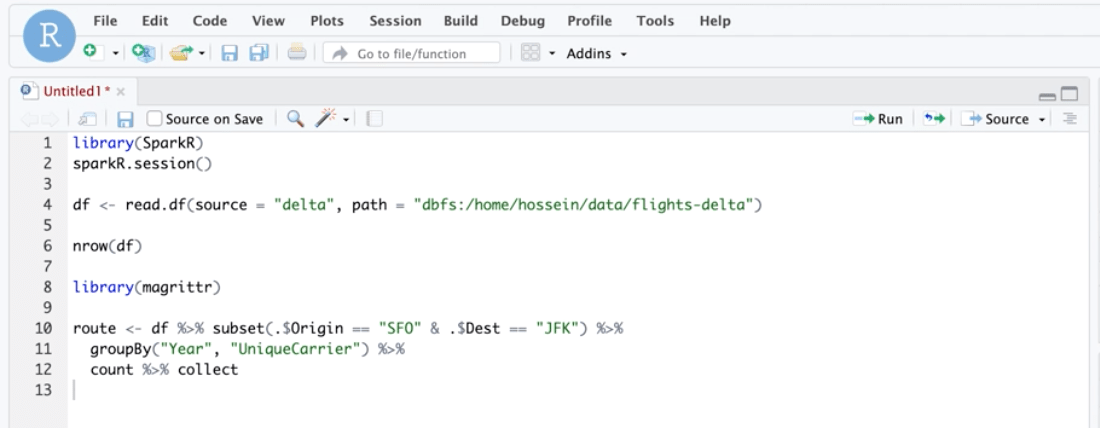Enable the Source on Save checkbox

(154, 119)
